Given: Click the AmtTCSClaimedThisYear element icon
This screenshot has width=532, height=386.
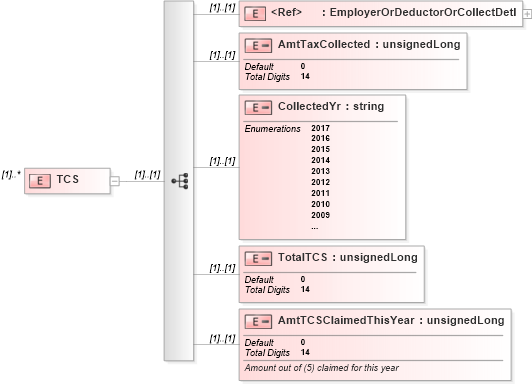Looking at the screenshot, I should point(258,322).
